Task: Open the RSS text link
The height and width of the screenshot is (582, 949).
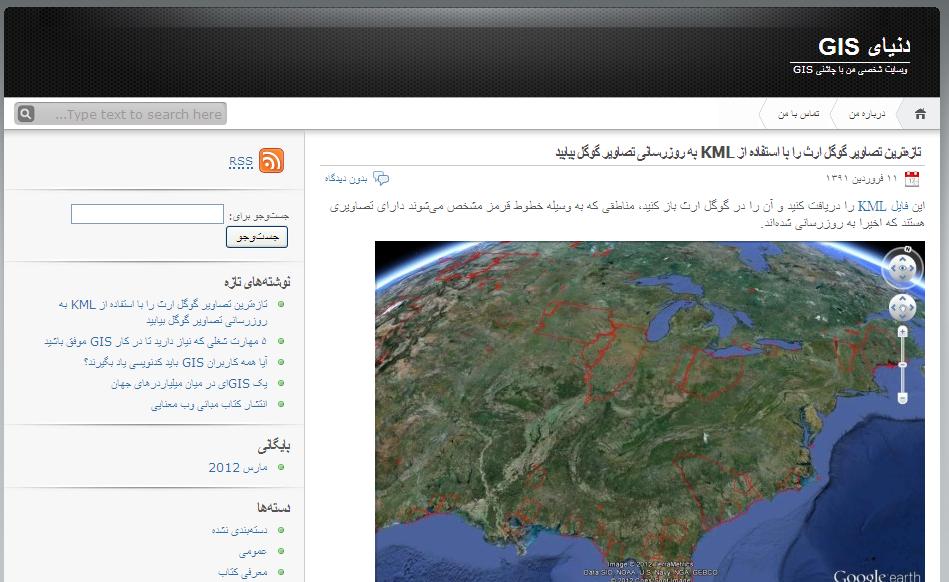Action: pos(240,162)
